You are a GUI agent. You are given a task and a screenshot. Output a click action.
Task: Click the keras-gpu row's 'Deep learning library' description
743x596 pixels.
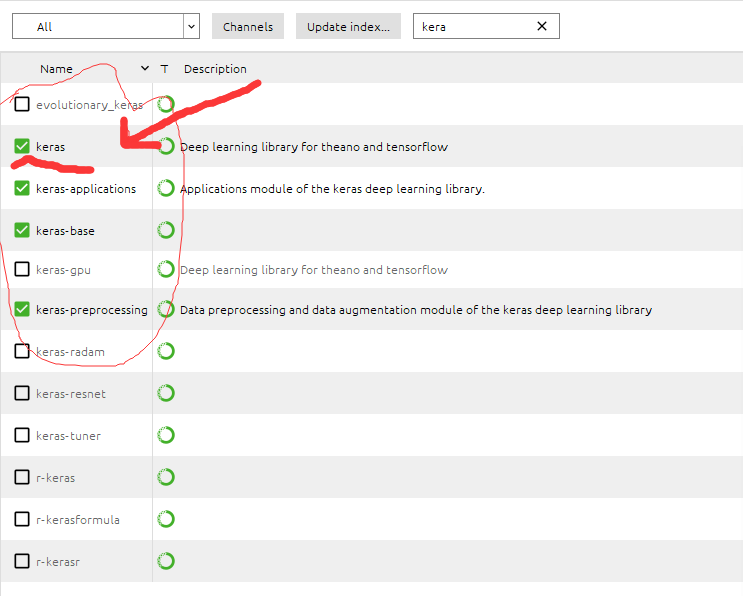click(314, 270)
